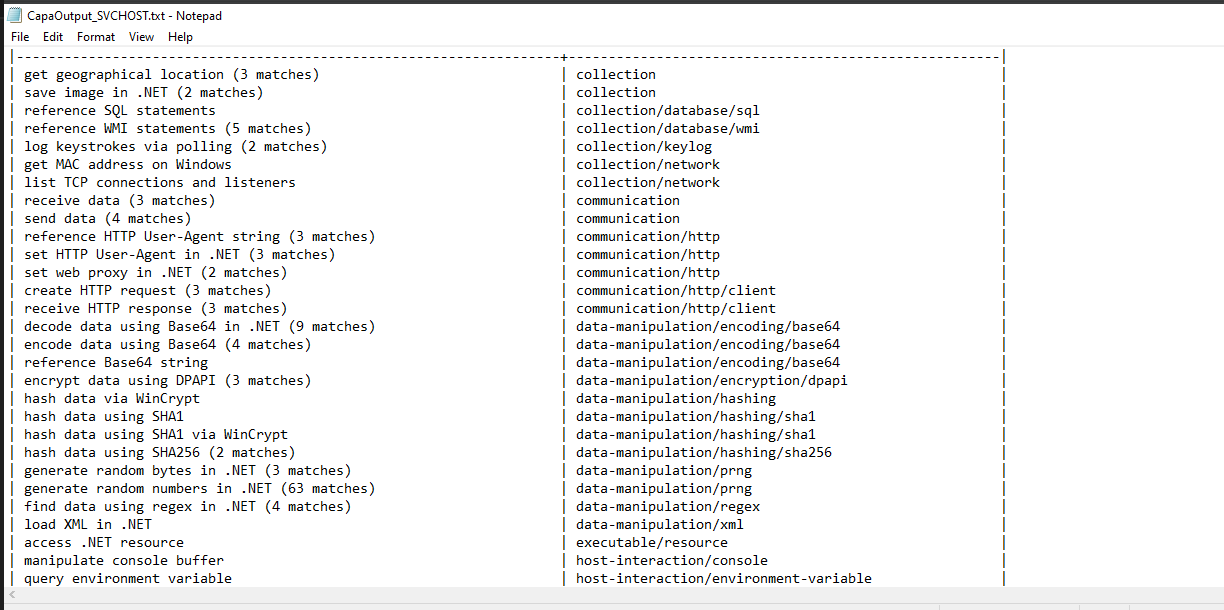The image size is (1224, 610).
Task: Click the 'access .NET resource' line
Action: tap(104, 542)
